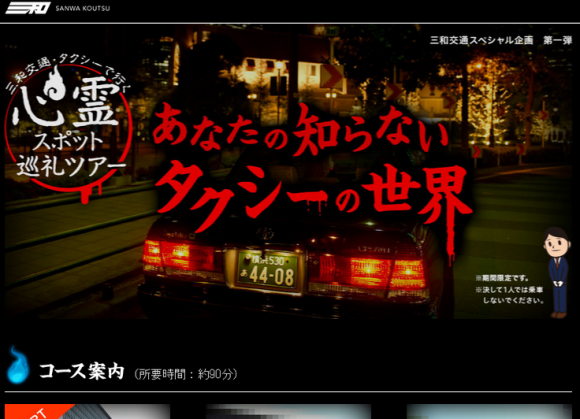Screen dimensions: 580x419
Task: Open the rightmost course spot thumbnail
Action: pyautogui.click(x=489, y=411)
